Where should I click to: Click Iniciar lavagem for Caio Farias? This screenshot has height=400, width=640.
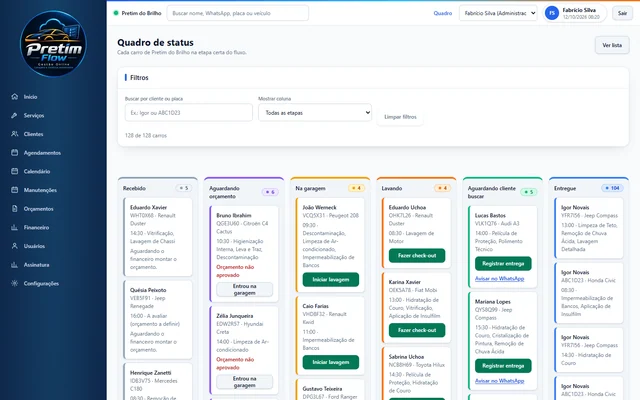(331, 362)
